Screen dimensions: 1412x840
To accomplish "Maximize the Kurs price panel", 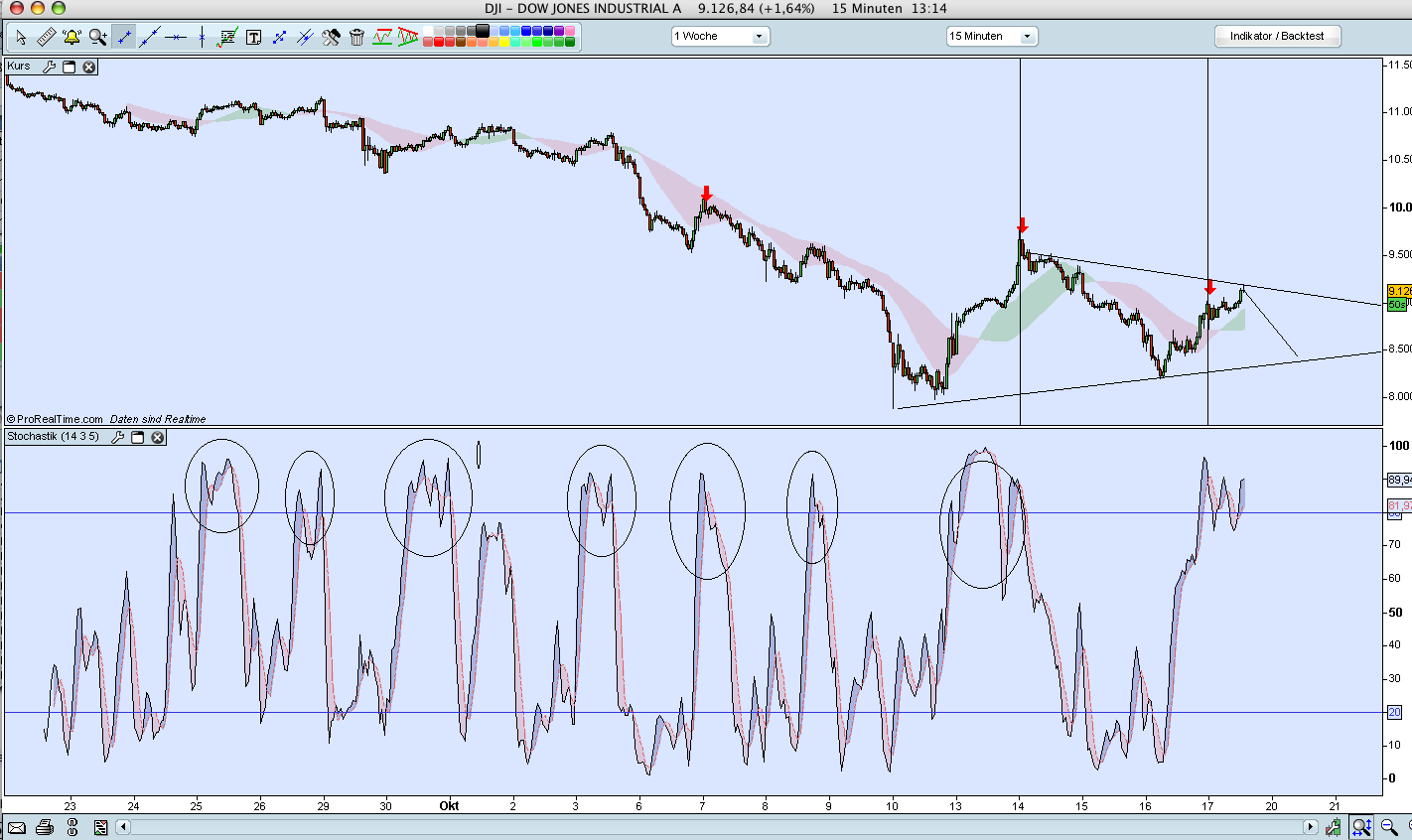I will [x=70, y=67].
